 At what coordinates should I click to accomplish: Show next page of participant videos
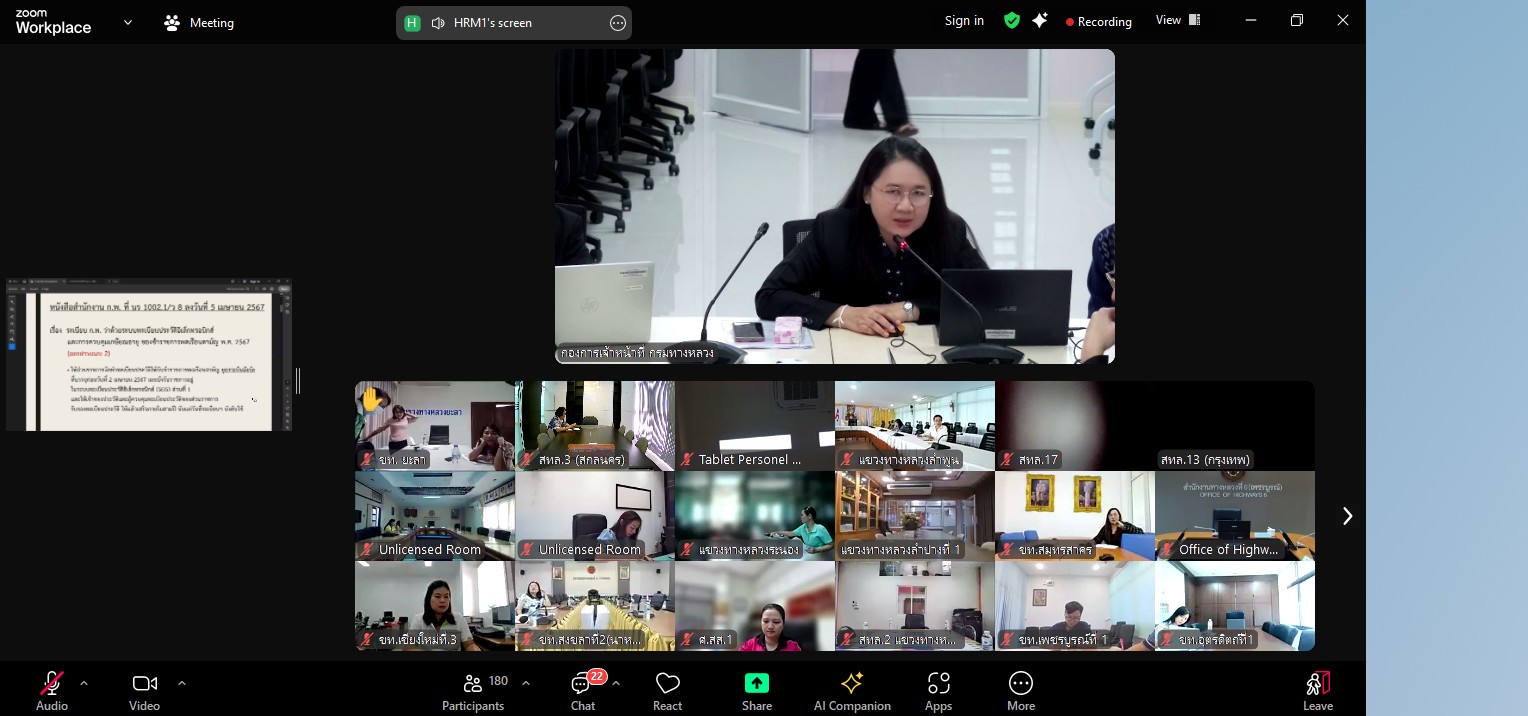(1347, 516)
